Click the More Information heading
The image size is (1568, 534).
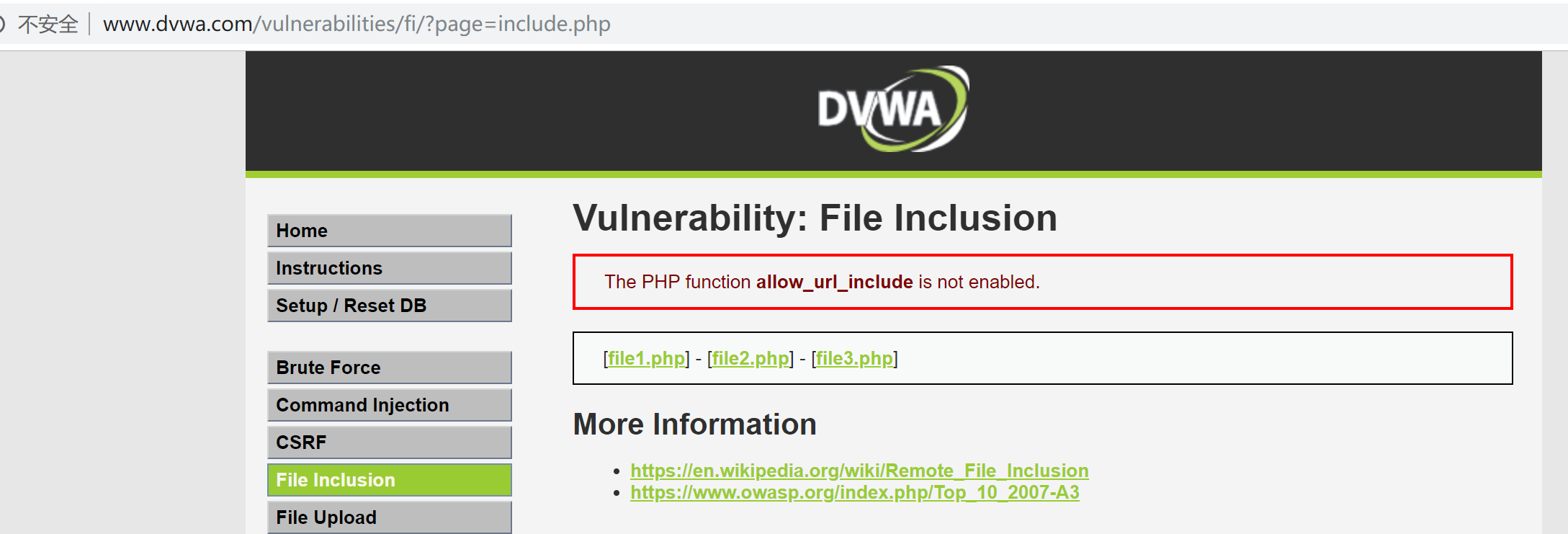coord(694,424)
